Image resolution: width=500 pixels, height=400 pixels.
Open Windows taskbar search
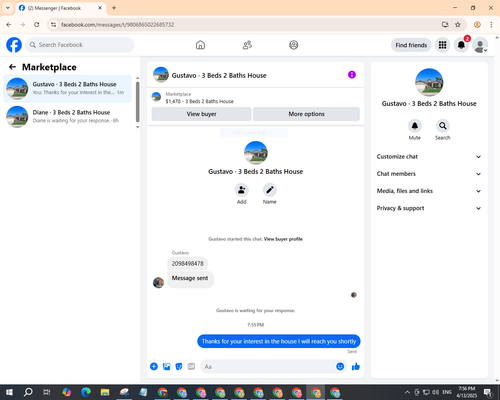point(28,392)
